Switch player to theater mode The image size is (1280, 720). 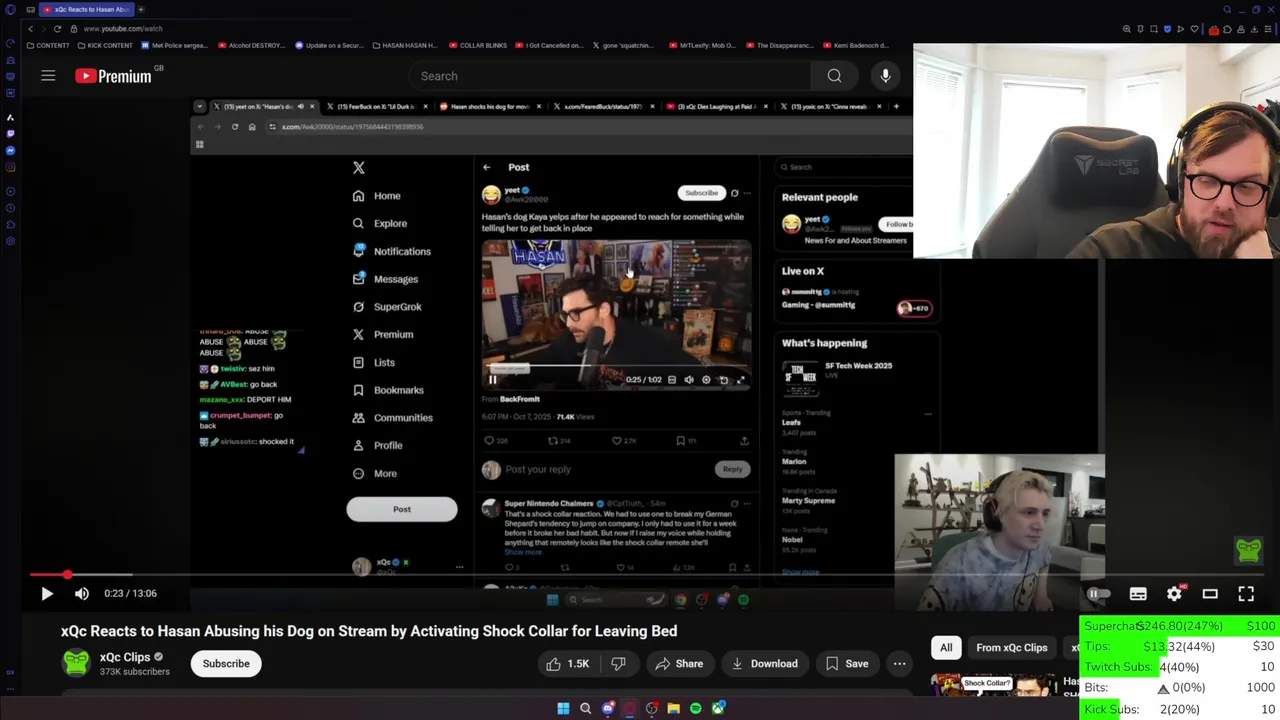point(1210,594)
